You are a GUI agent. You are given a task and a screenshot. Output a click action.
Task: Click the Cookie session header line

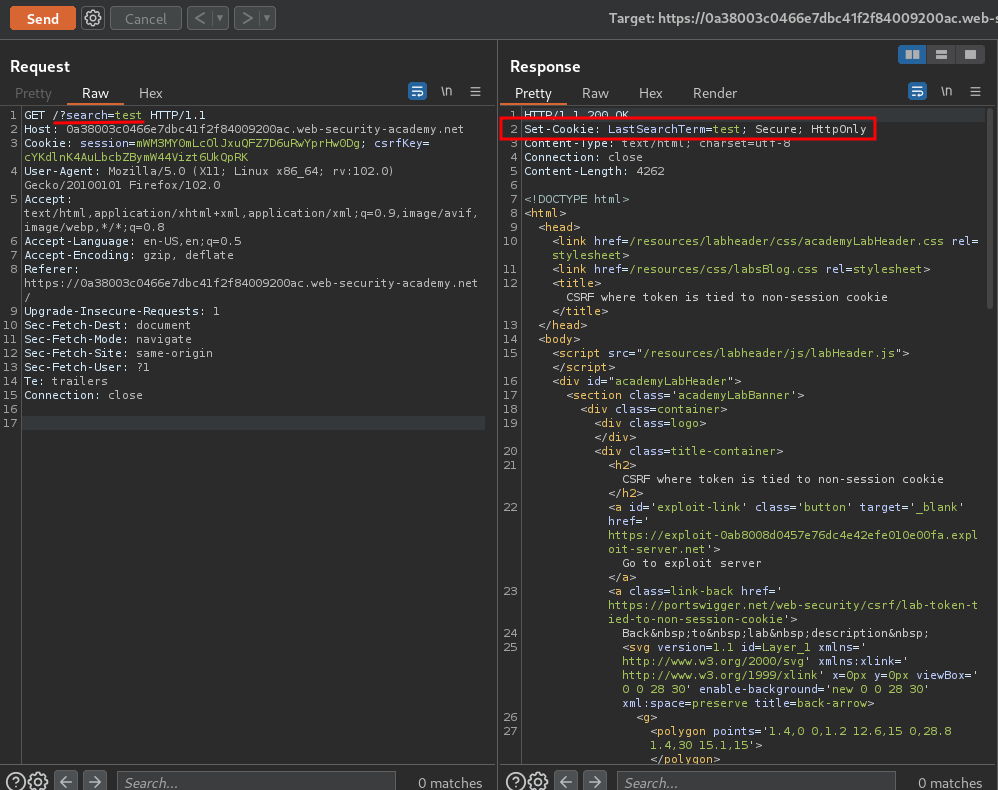pyautogui.click(x=227, y=150)
